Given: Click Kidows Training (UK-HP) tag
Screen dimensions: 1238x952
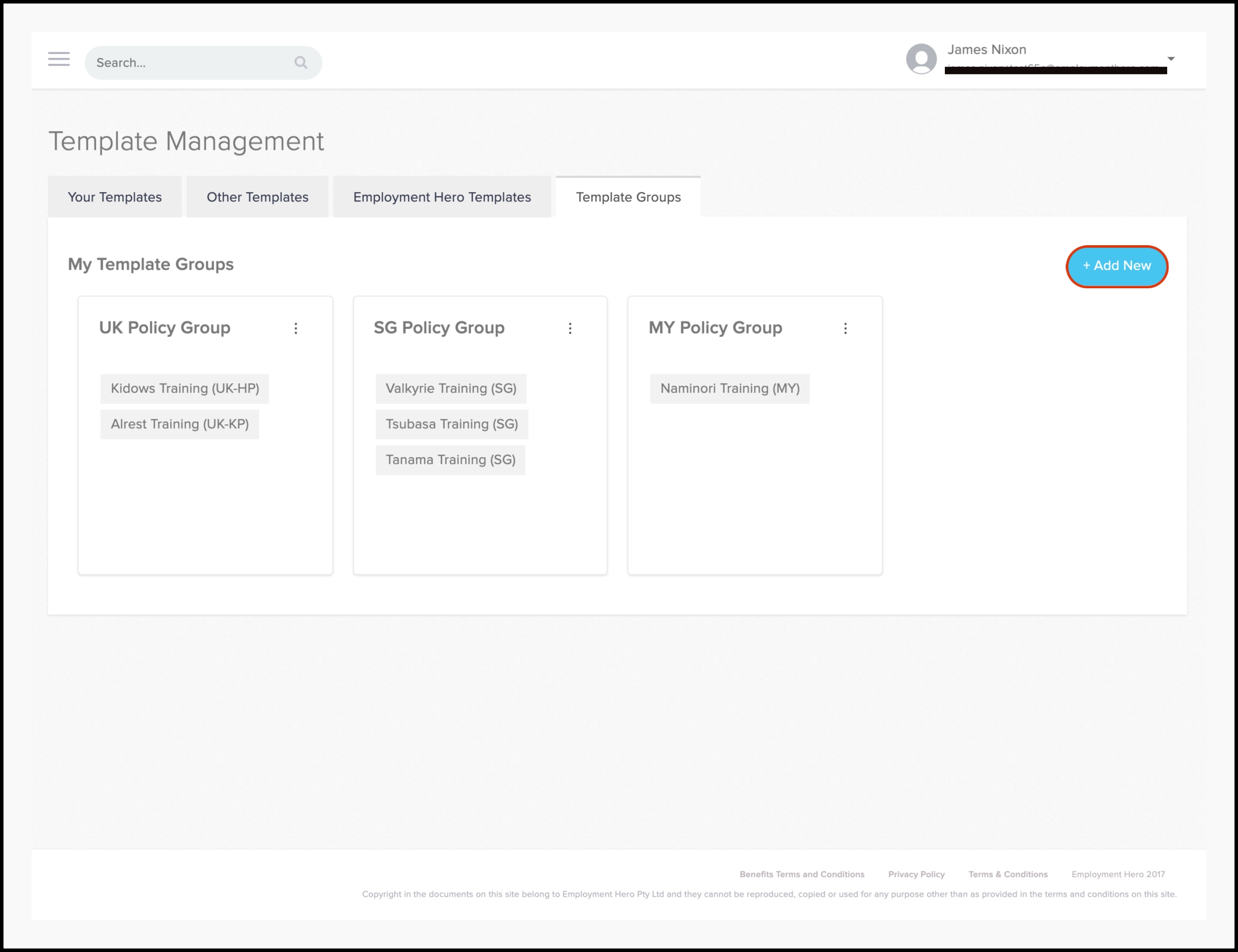Looking at the screenshot, I should (x=185, y=389).
